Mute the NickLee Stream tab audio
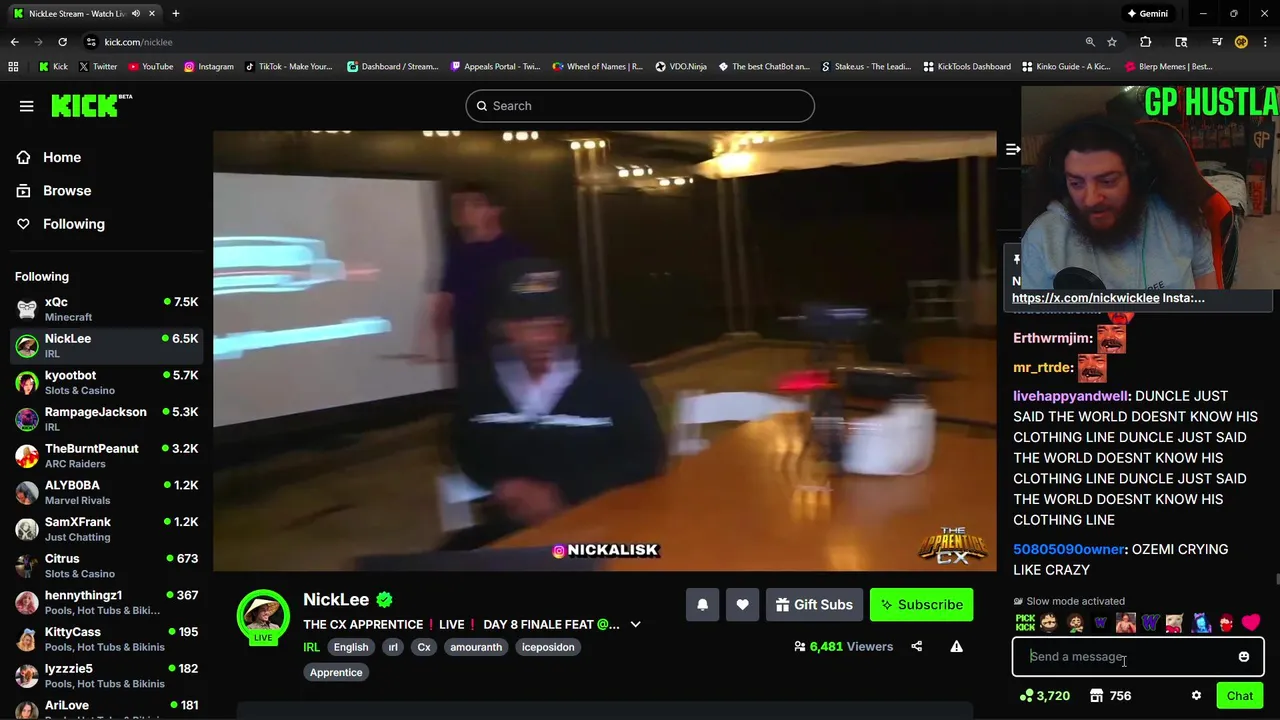The width and height of the screenshot is (1280, 720). (x=136, y=14)
